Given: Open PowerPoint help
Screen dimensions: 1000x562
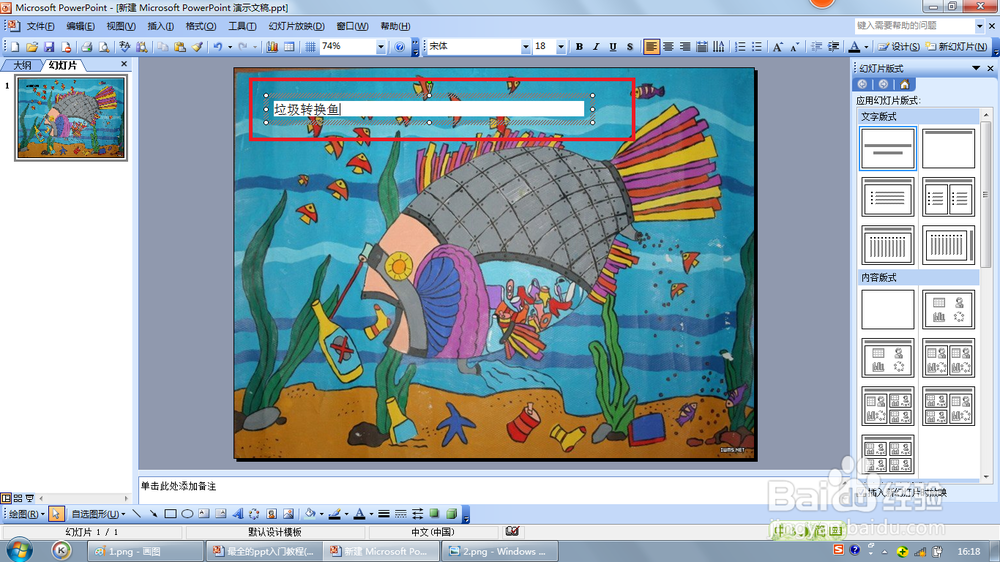Looking at the screenshot, I should pyautogui.click(x=399, y=47).
